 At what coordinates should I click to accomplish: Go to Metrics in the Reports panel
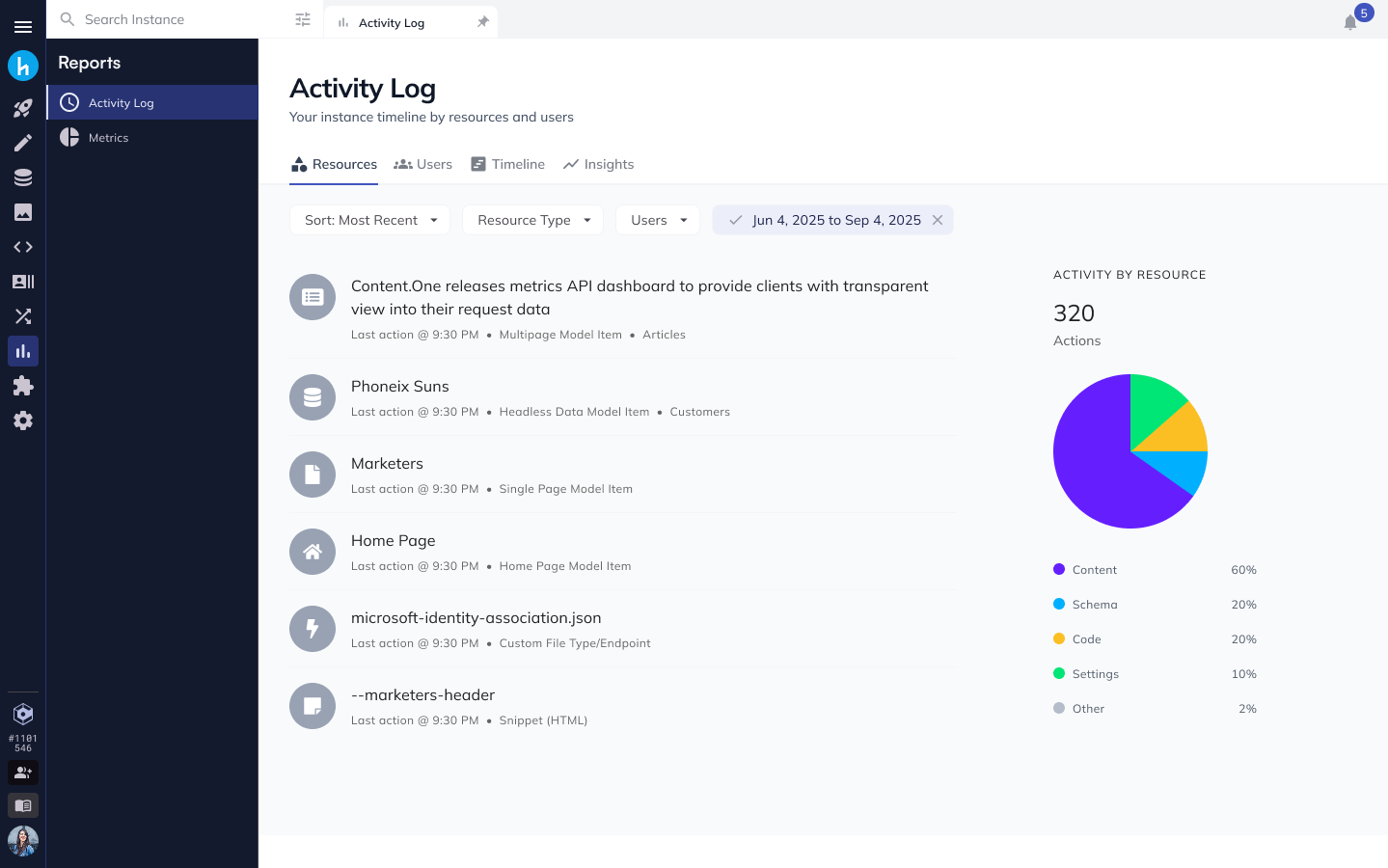(108, 137)
